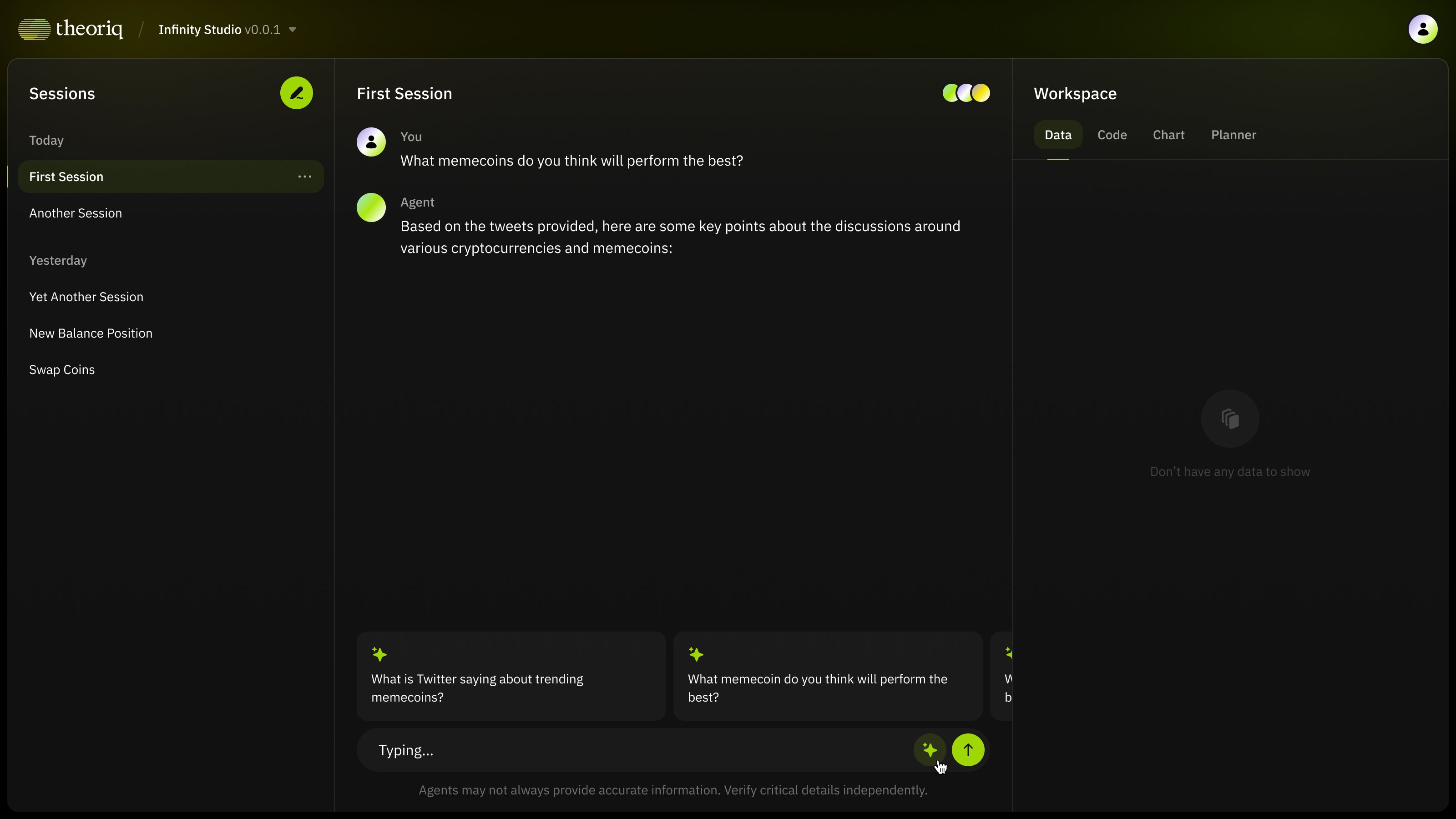The width and height of the screenshot is (1456, 819).
Task: Choose the Twitter trending memecoins suggestion
Action: 511,676
